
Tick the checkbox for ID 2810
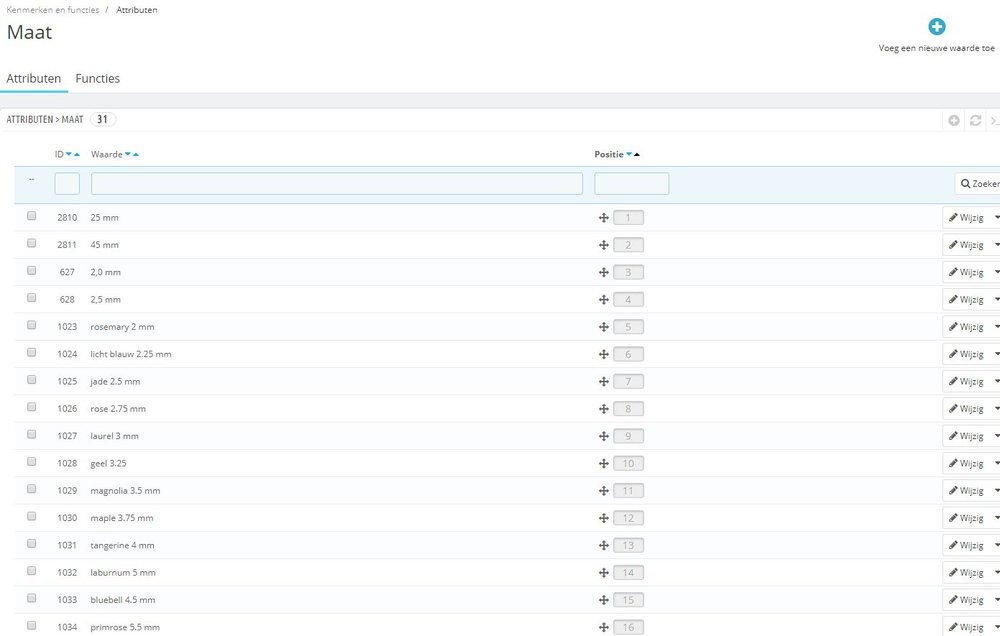coord(31,216)
